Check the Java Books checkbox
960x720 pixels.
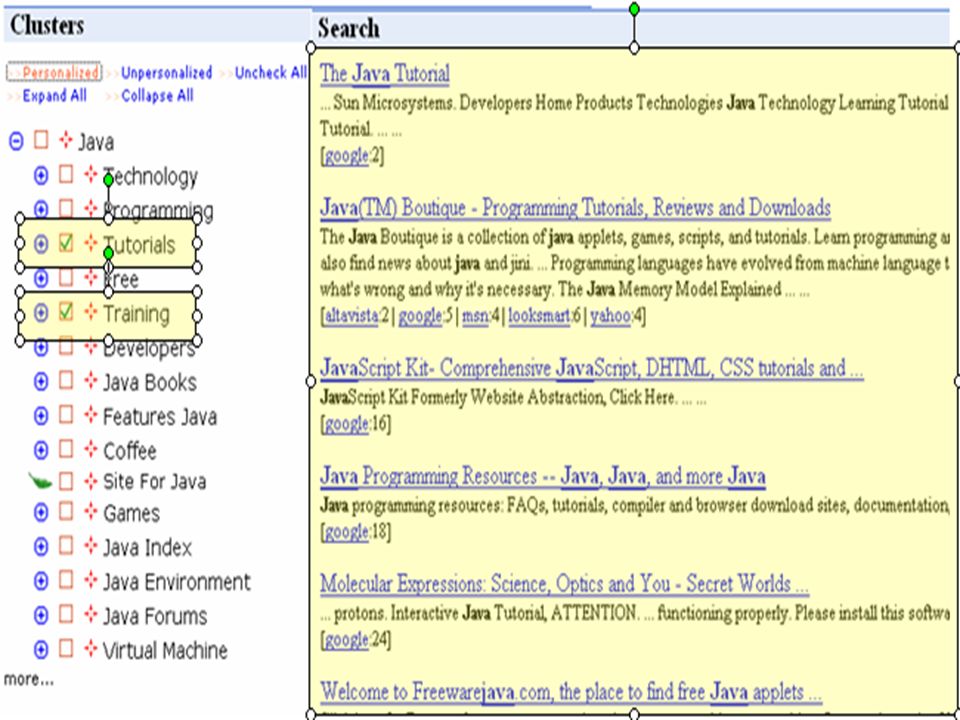click(66, 381)
